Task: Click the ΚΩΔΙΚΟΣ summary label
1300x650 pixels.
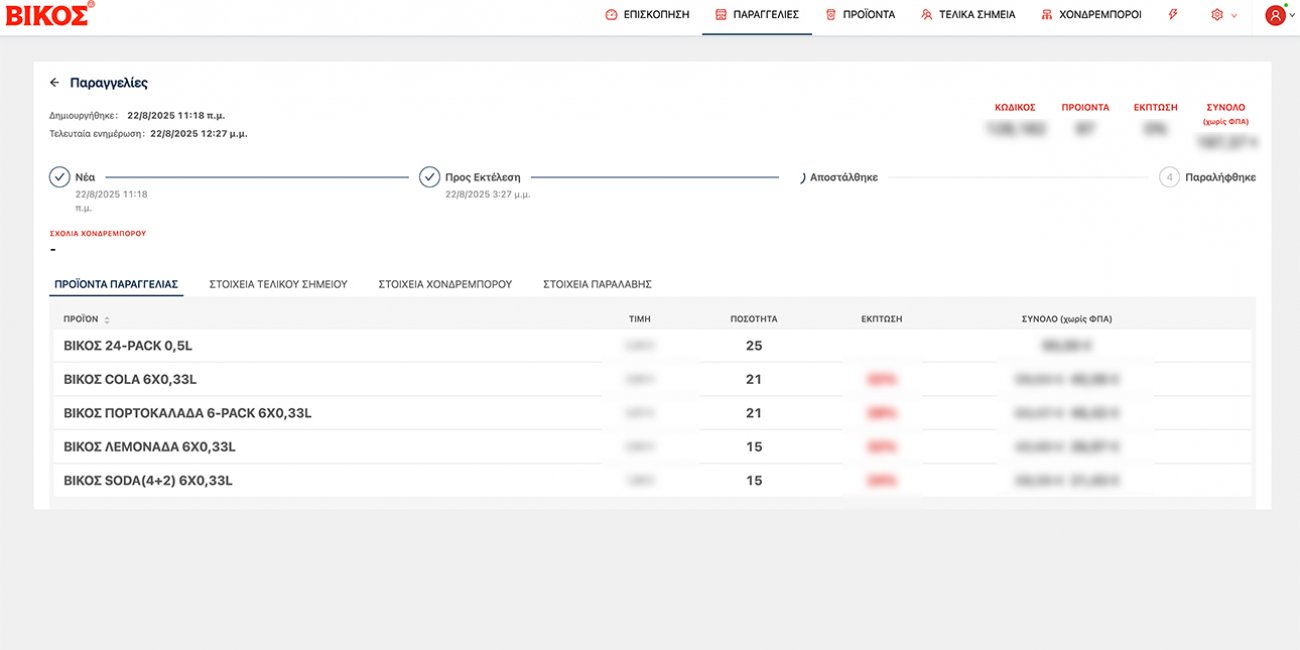Action: [x=1015, y=107]
